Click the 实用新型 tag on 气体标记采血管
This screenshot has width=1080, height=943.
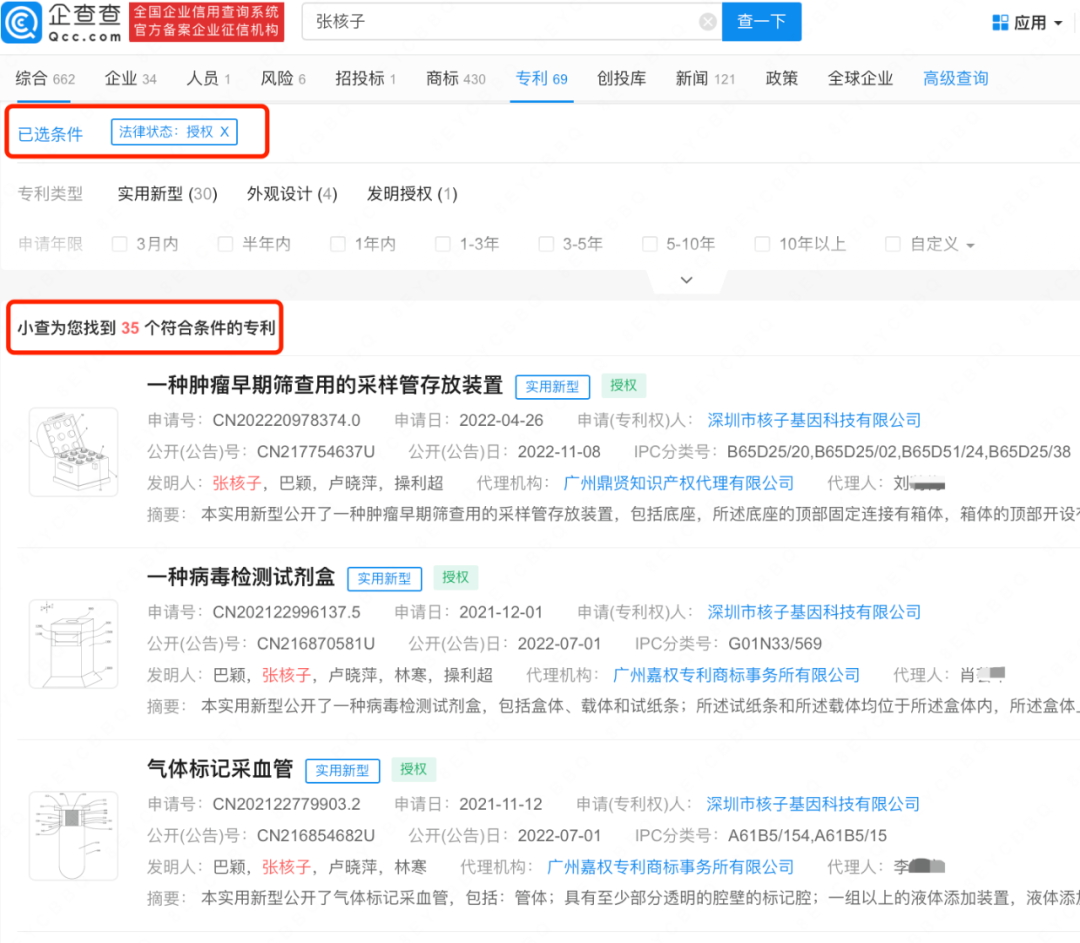click(342, 771)
